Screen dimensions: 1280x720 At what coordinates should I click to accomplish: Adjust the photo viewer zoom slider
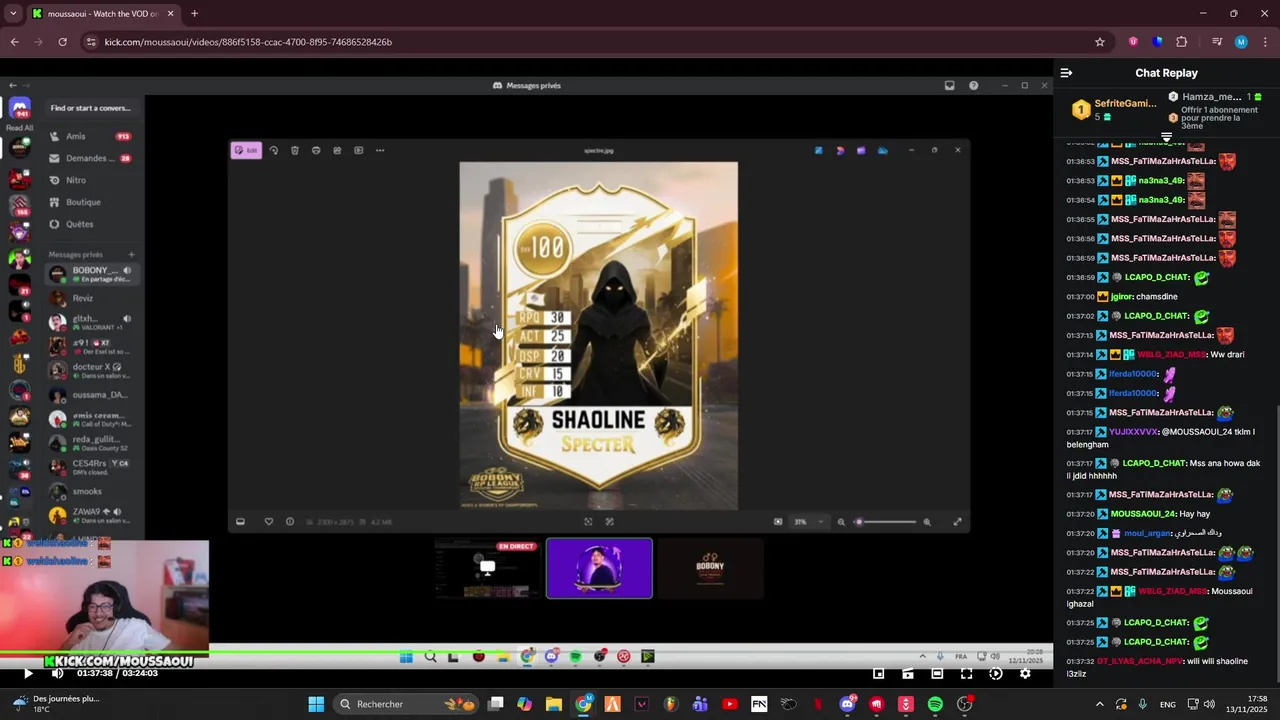886,522
